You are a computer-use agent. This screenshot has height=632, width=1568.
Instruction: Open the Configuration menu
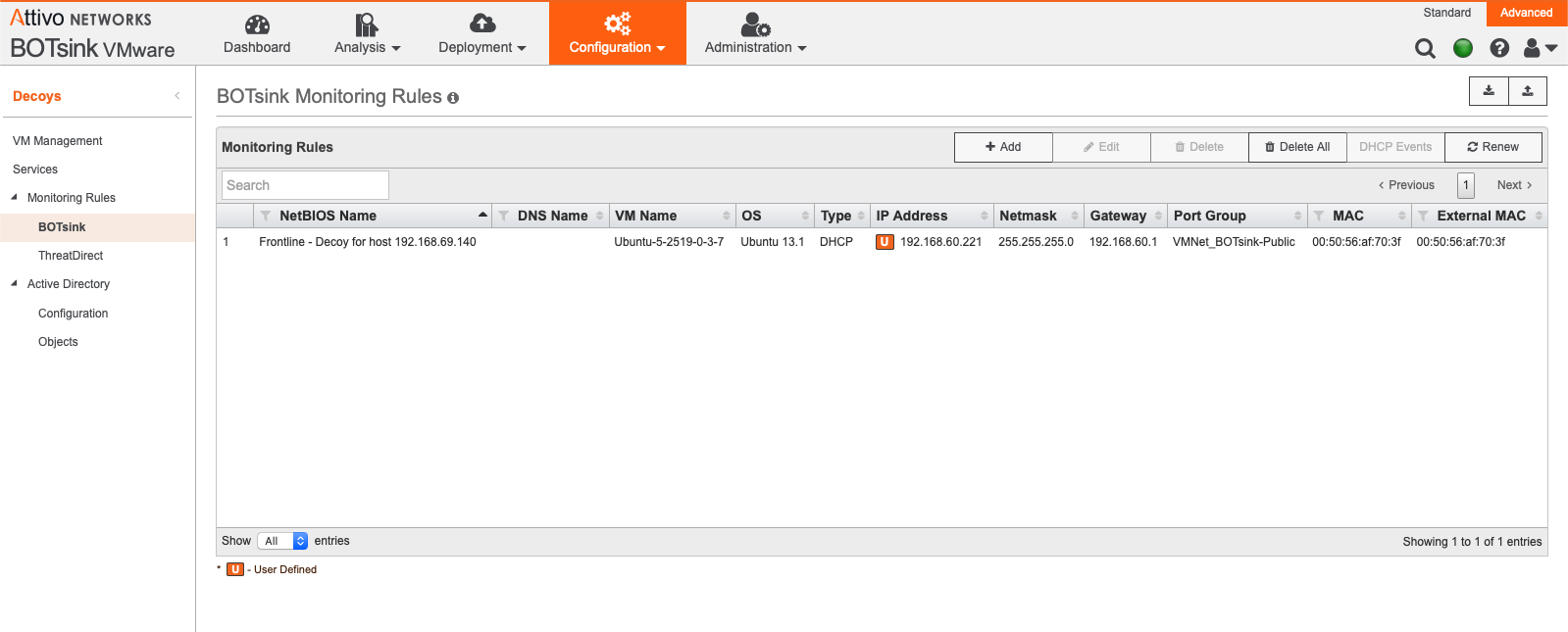click(618, 34)
